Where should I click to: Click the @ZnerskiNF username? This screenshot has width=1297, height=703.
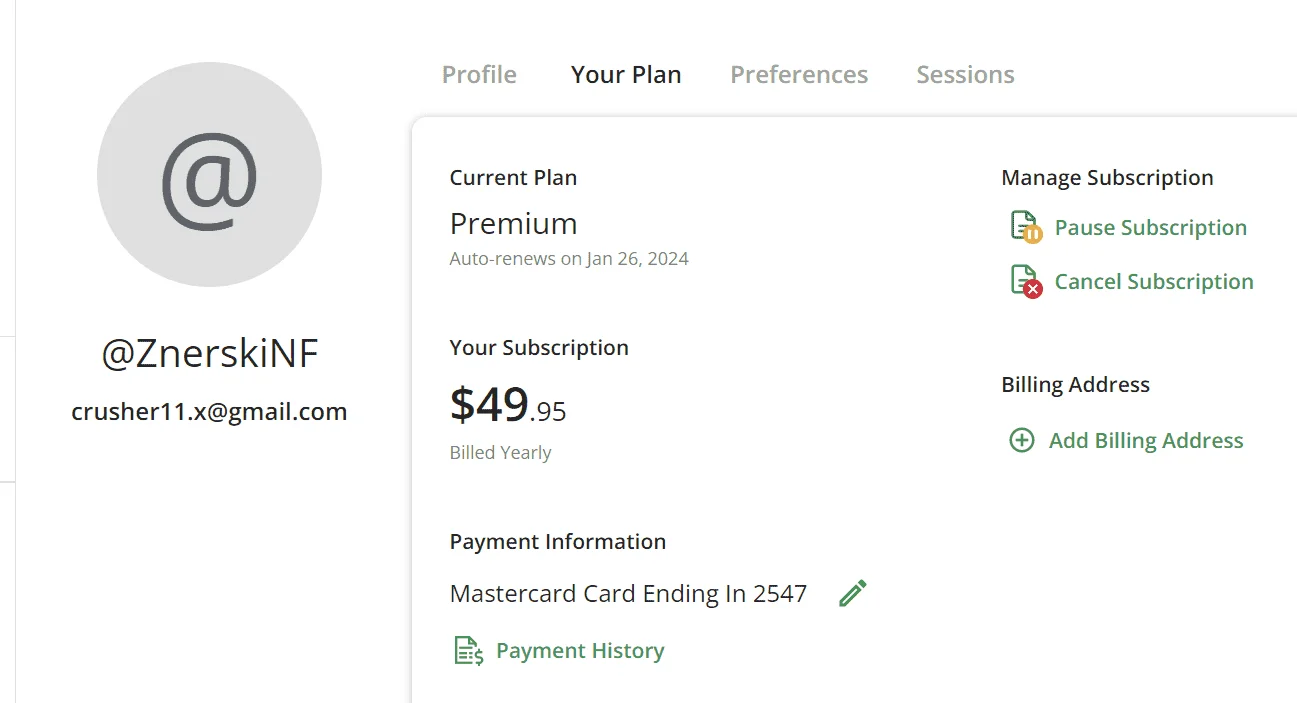(x=210, y=354)
